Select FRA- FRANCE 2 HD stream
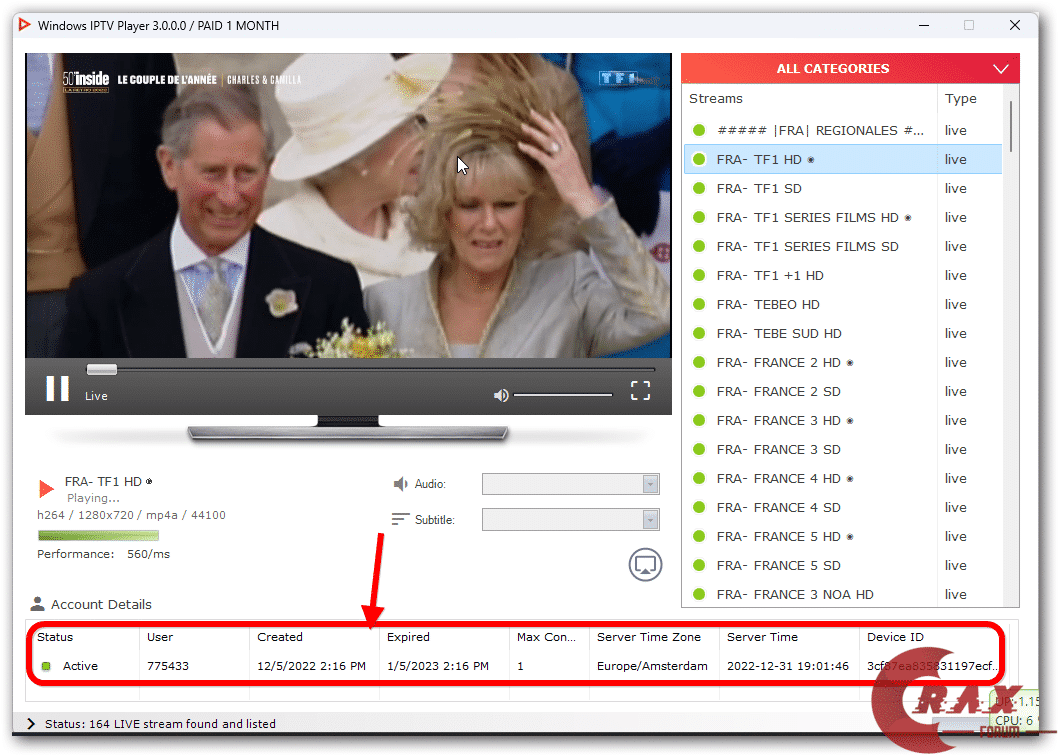 (842, 363)
